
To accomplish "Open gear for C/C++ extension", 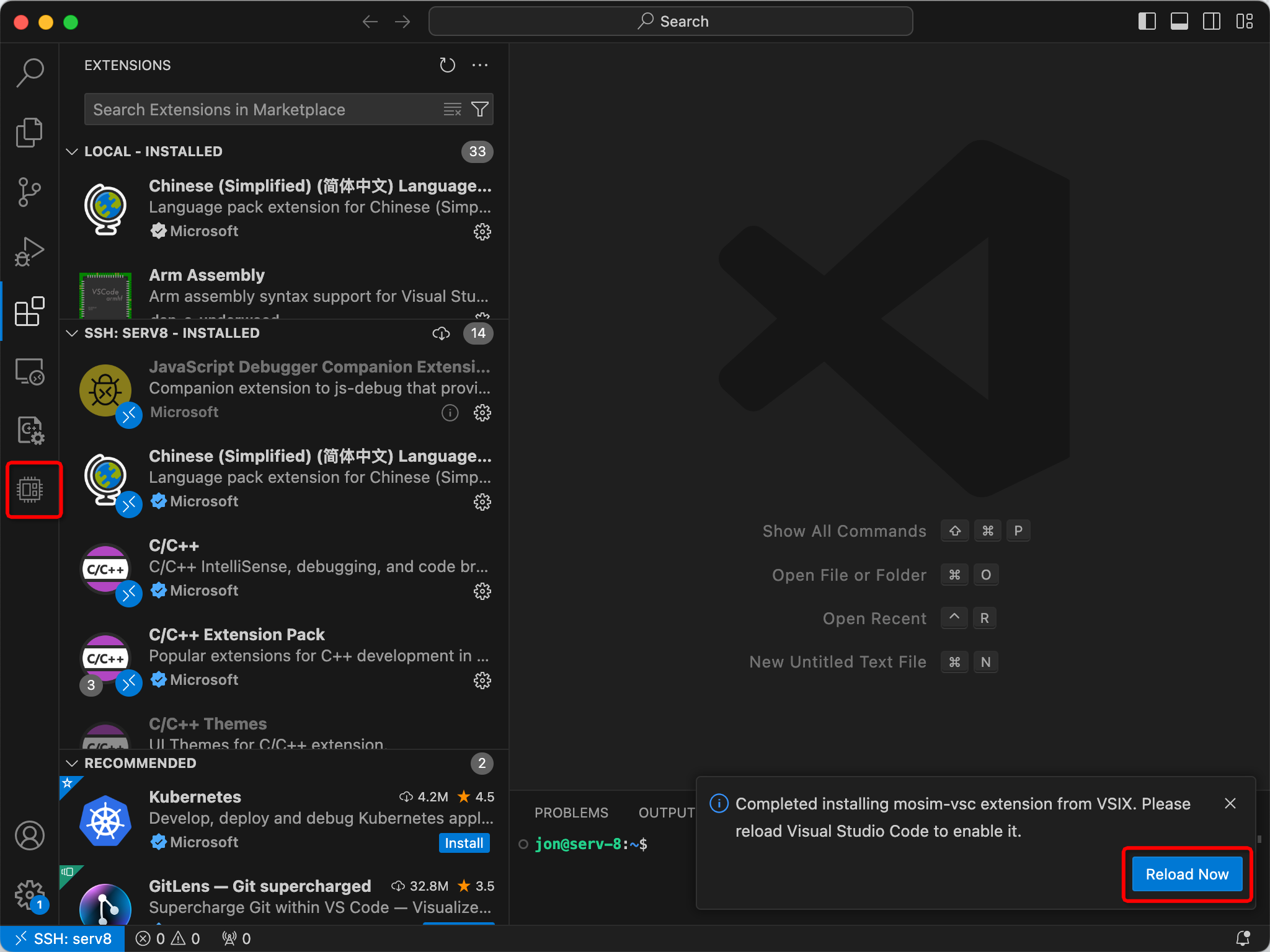I will (x=482, y=591).
